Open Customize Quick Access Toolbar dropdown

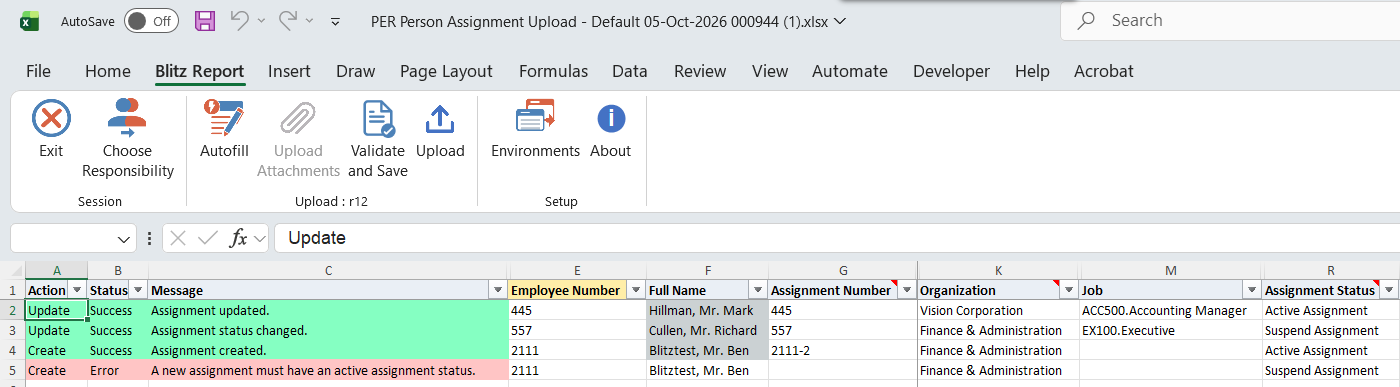335,20
